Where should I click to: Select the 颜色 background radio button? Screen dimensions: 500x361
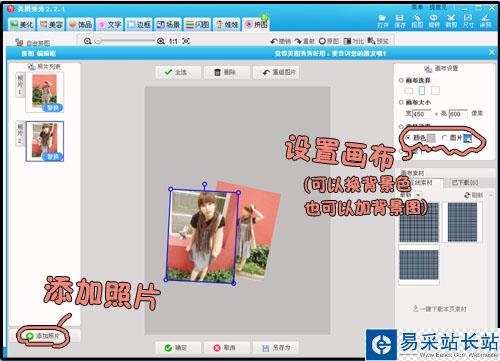coord(408,138)
